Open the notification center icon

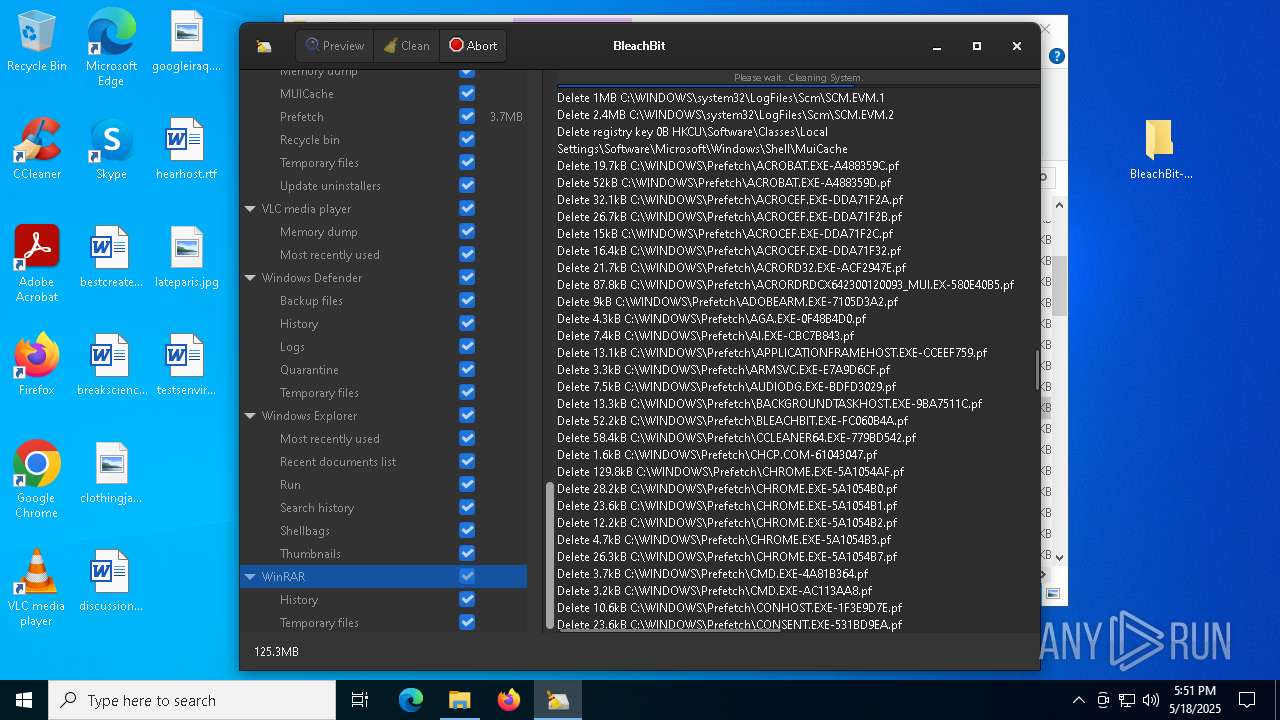pyautogui.click(x=1247, y=700)
